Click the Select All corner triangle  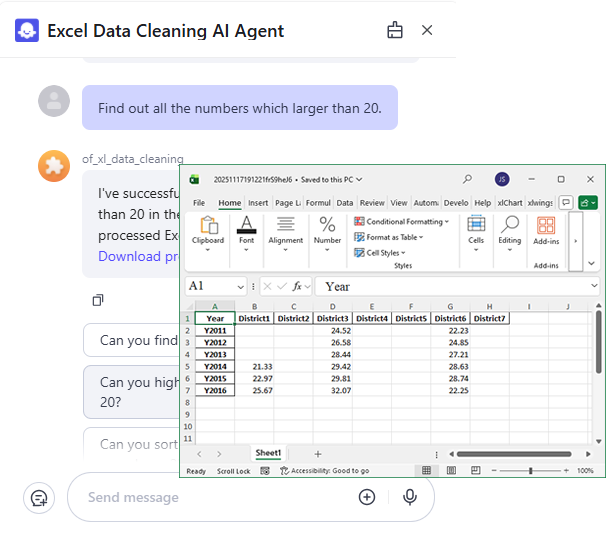tap(190, 307)
